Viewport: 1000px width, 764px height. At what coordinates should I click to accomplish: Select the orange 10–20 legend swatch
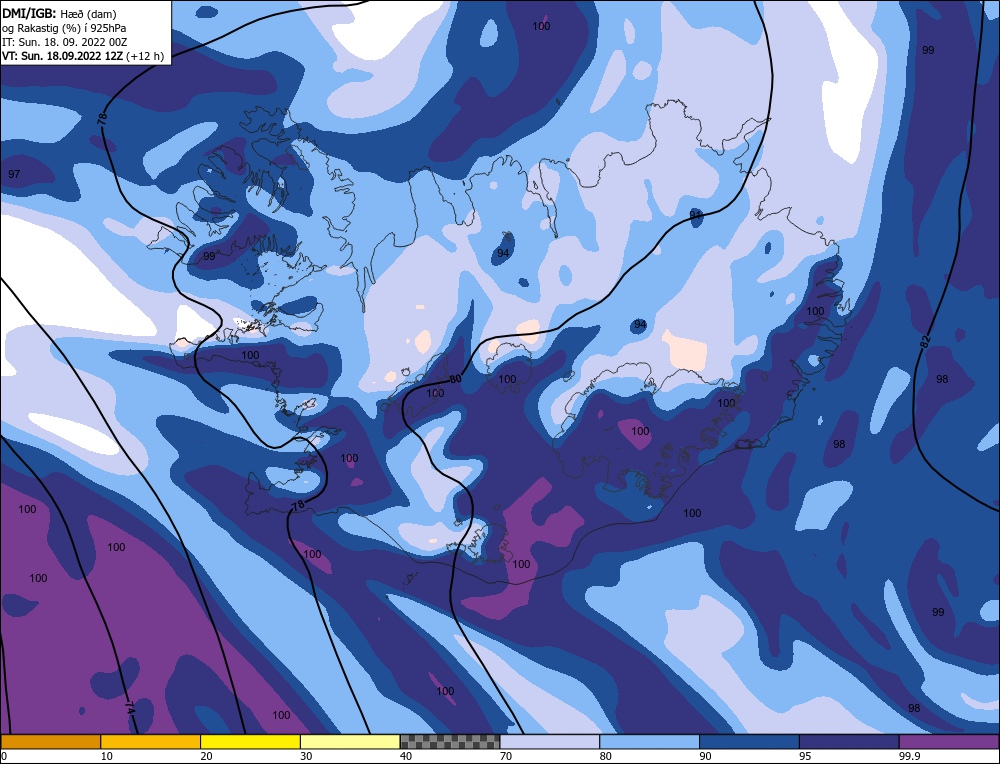pyautogui.click(x=151, y=741)
